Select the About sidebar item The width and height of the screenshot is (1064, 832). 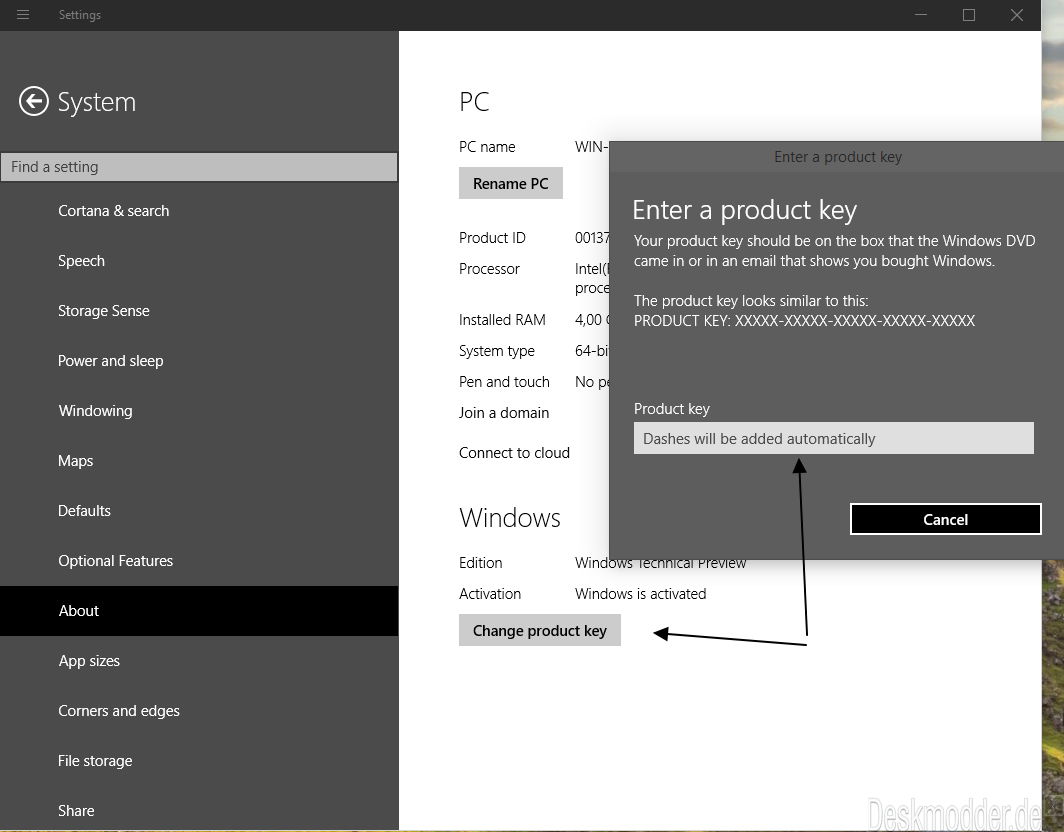point(199,611)
